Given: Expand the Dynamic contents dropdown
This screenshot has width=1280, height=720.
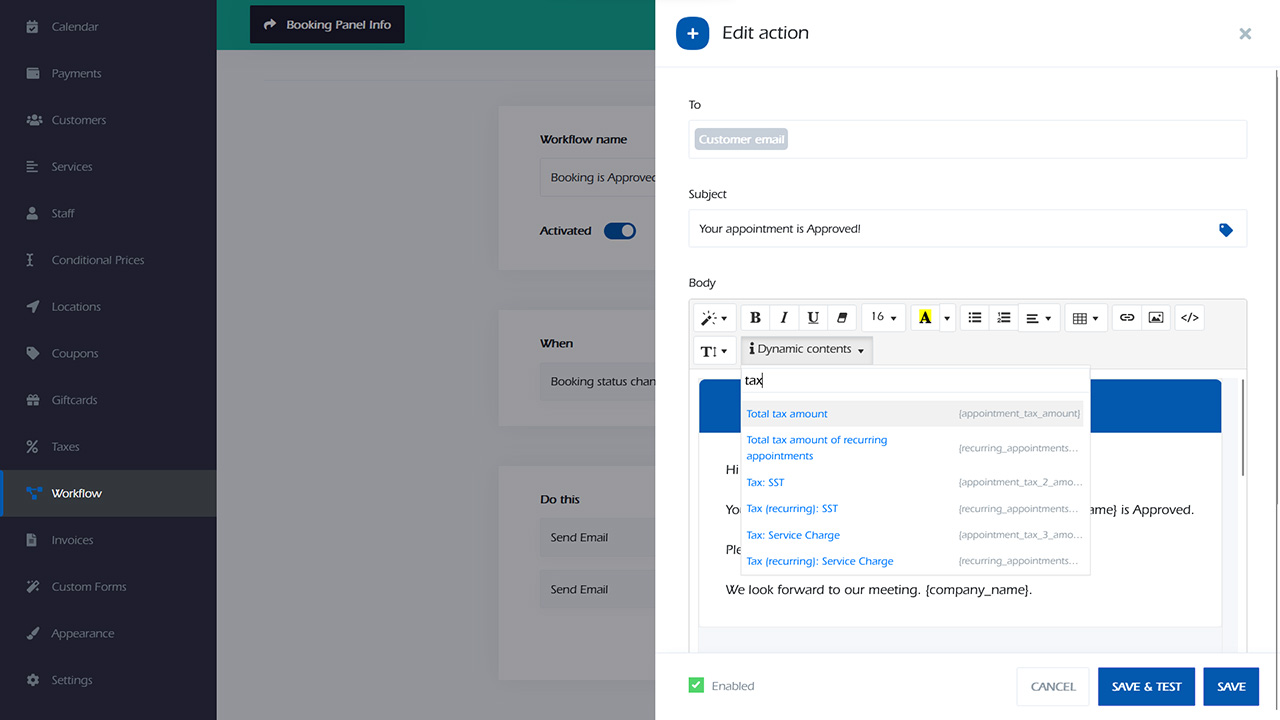Looking at the screenshot, I should pyautogui.click(x=807, y=350).
